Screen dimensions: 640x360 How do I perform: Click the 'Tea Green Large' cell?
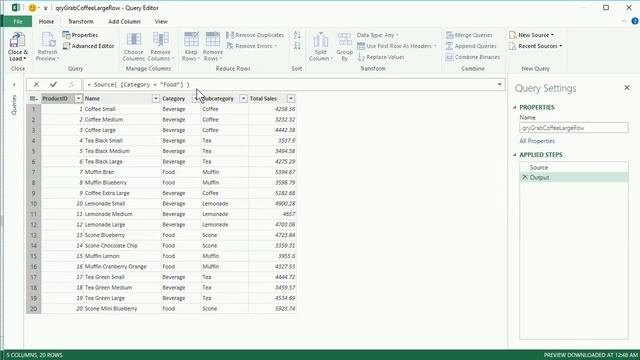122,298
